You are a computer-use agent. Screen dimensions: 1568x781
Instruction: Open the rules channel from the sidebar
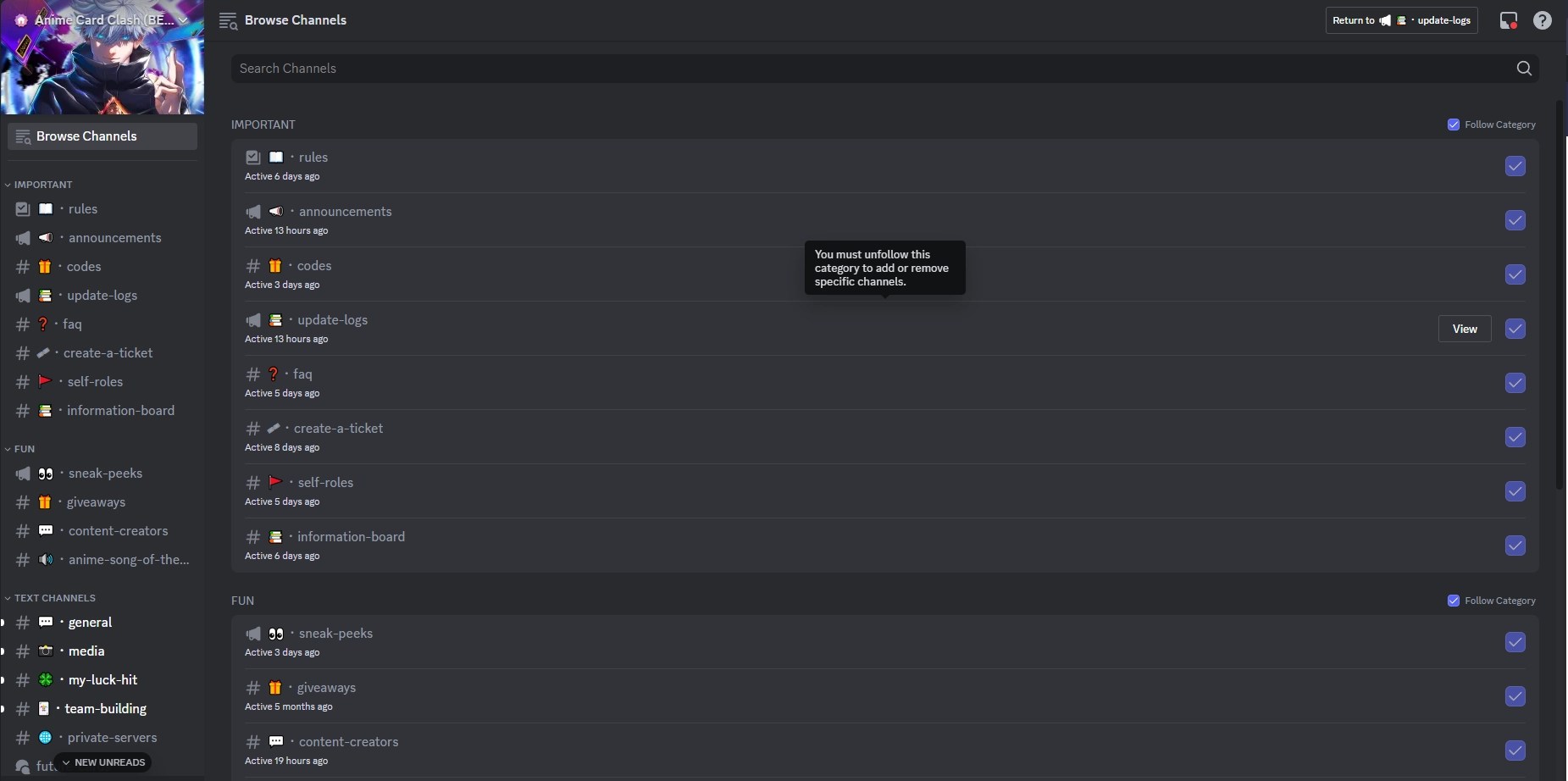click(84, 208)
